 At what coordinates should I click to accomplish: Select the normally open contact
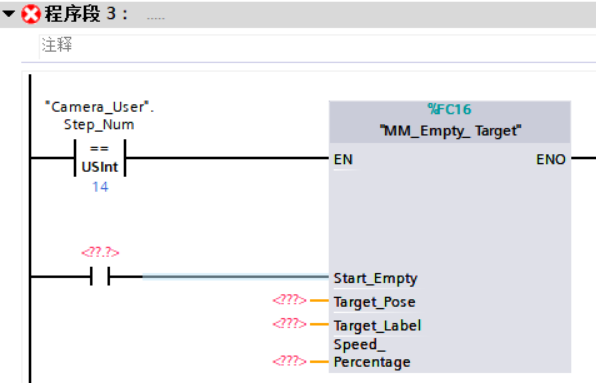[x=100, y=276]
